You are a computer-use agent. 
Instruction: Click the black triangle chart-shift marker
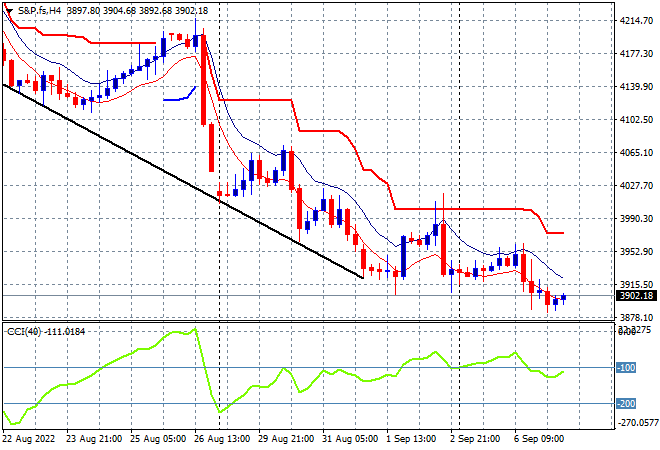[x=9, y=11]
